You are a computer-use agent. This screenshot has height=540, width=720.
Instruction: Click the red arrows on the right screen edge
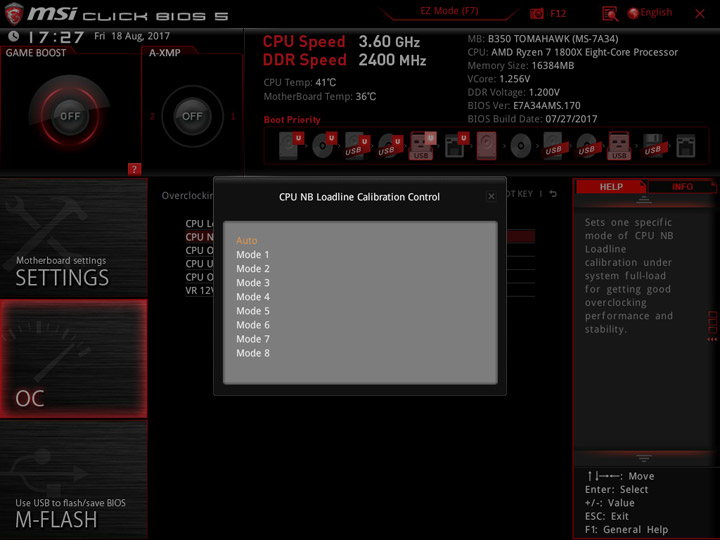(x=712, y=339)
